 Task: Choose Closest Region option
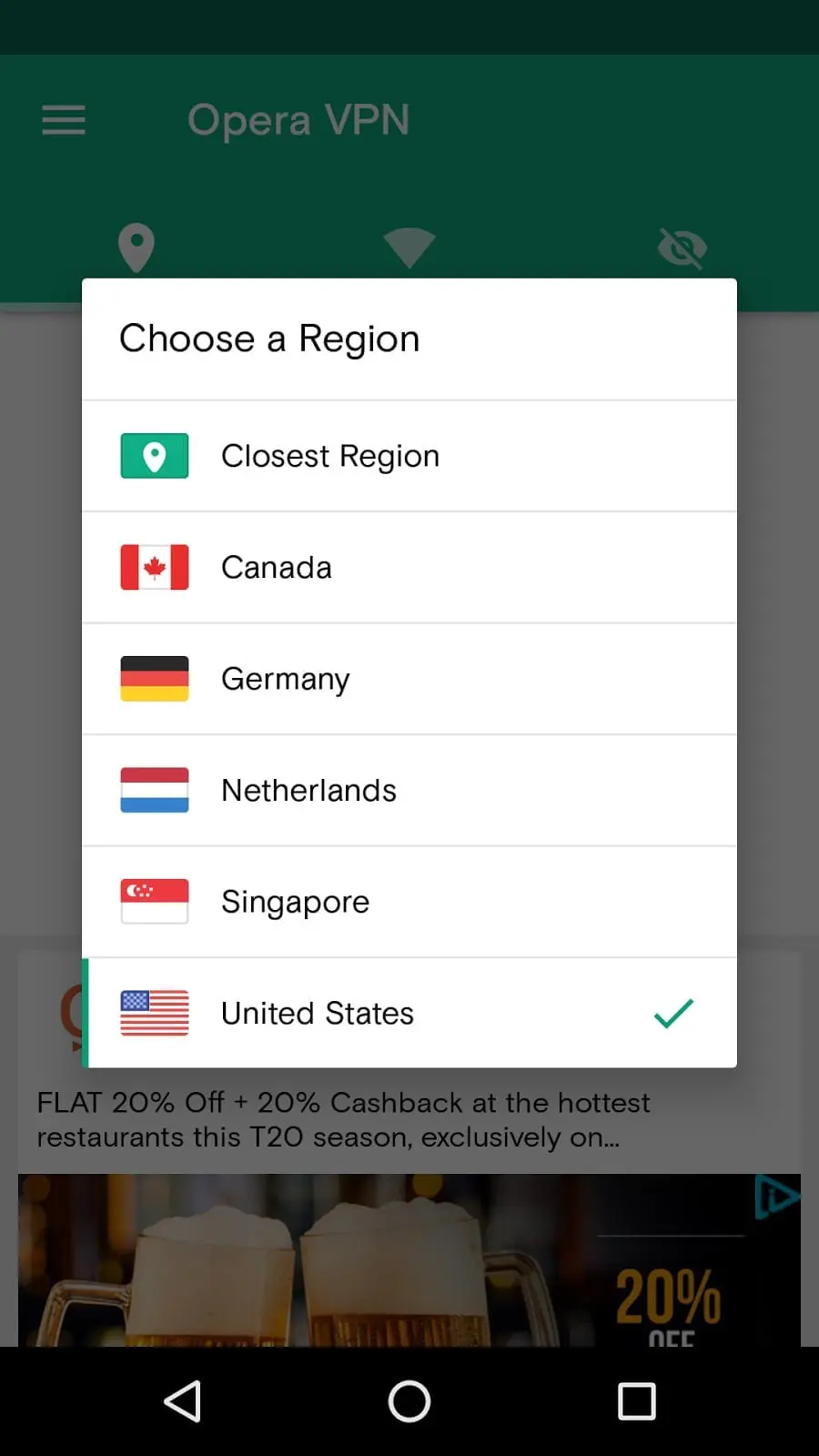[x=409, y=456]
